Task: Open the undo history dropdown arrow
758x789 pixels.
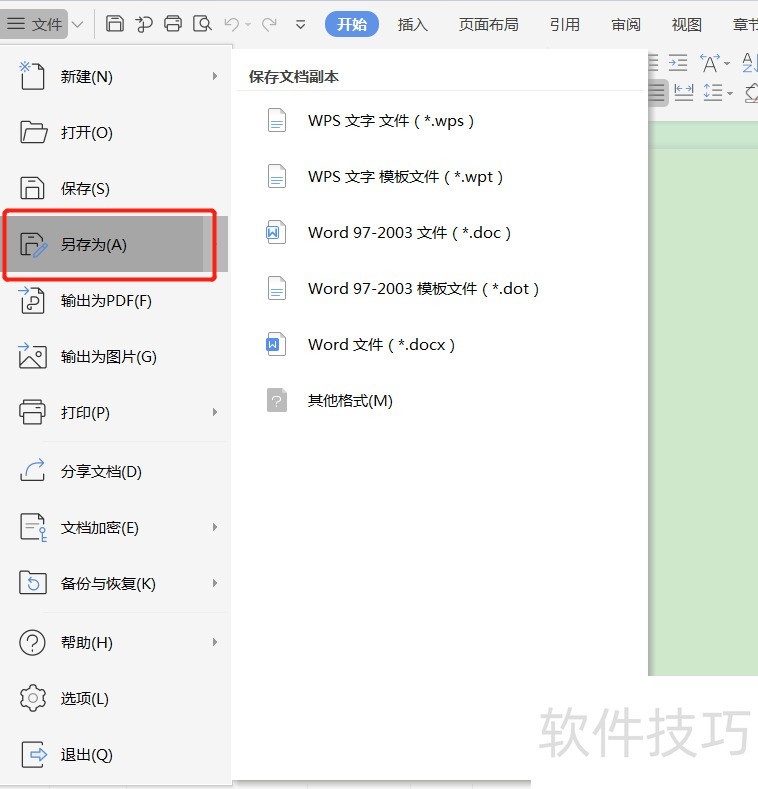Action: click(248, 24)
